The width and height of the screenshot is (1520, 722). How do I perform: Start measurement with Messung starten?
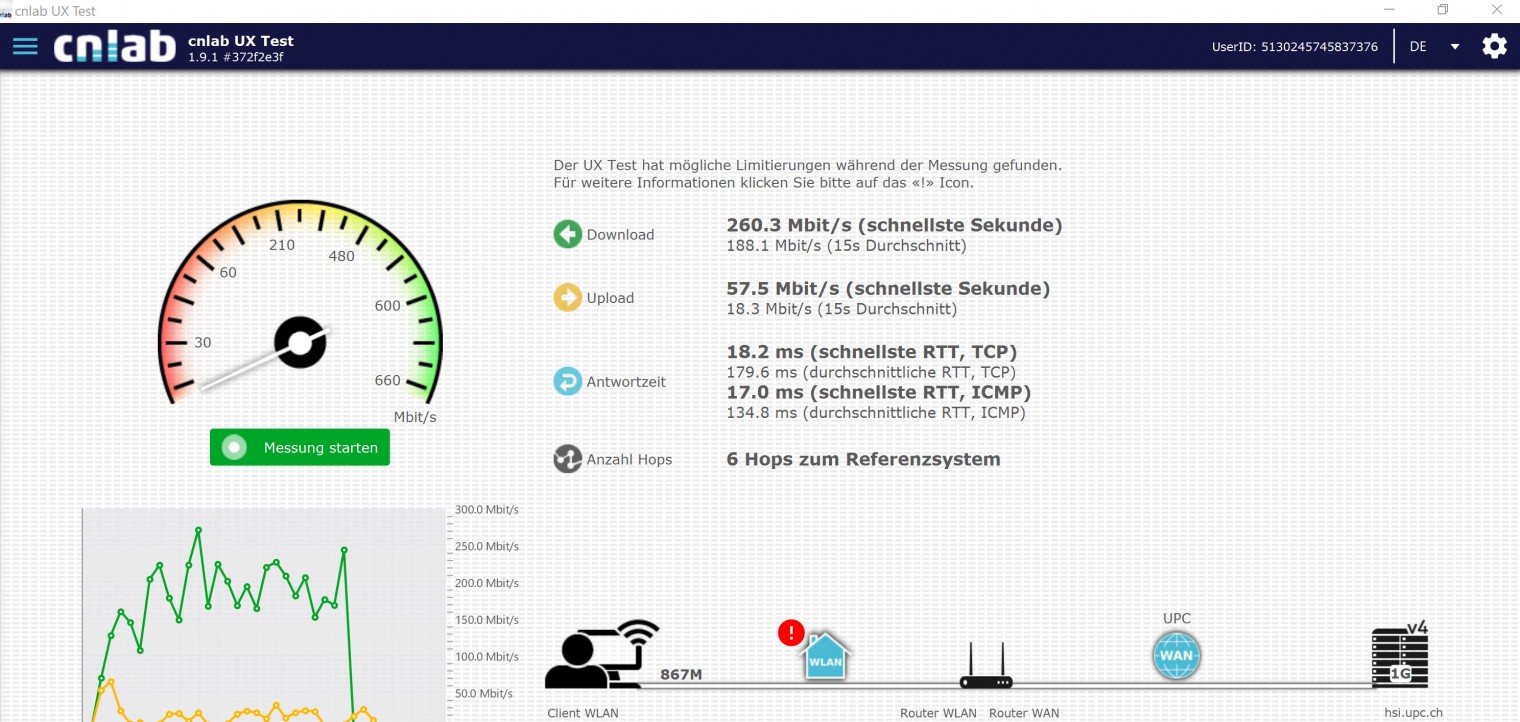(x=300, y=448)
